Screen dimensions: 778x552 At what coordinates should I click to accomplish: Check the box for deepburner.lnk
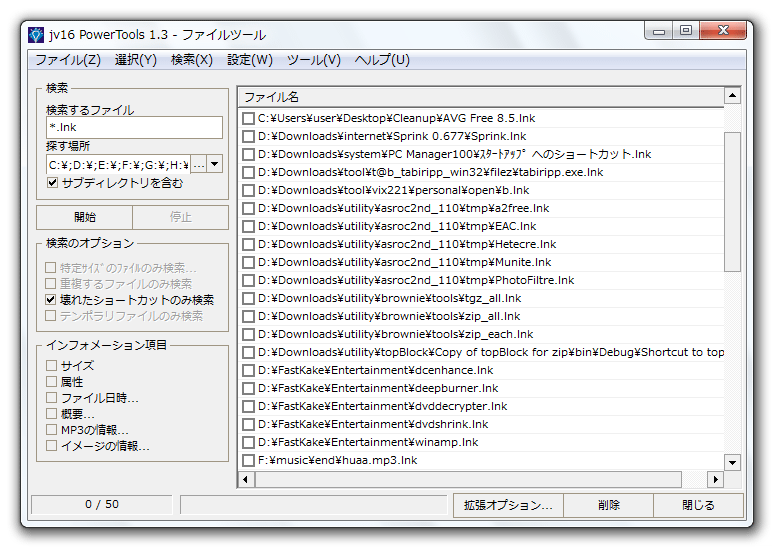(248, 388)
